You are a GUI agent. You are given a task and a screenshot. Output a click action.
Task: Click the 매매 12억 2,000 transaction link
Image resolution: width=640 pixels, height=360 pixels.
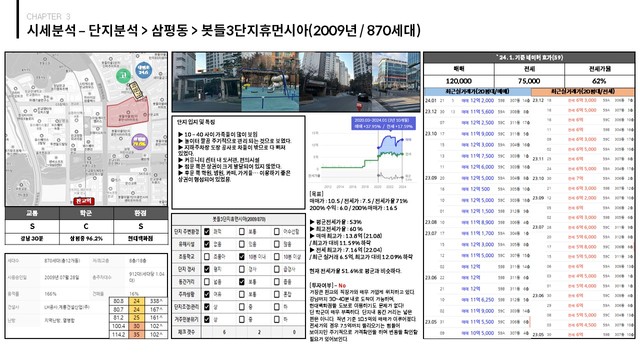pyautogui.click(x=478, y=100)
